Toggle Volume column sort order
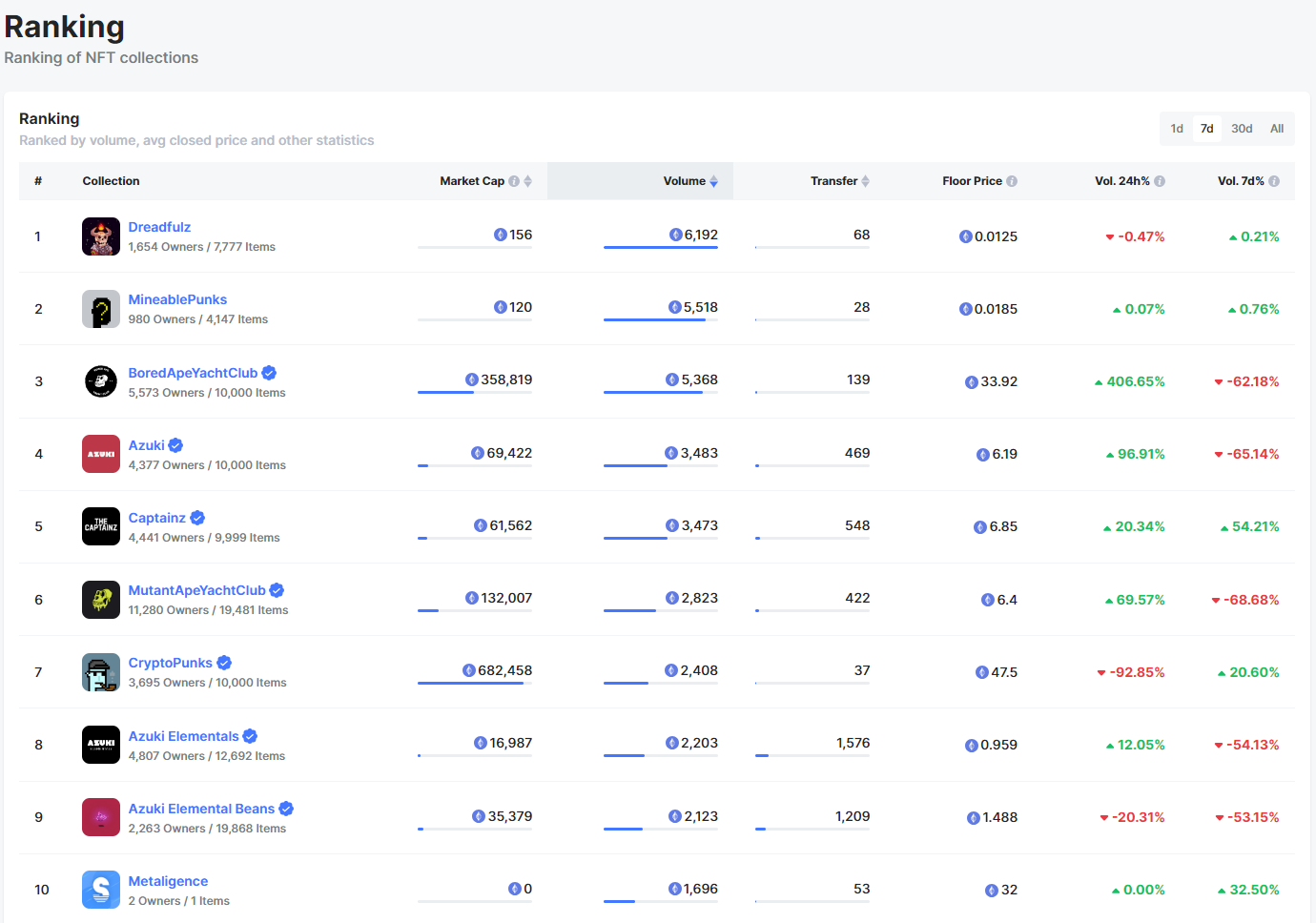This screenshot has height=923, width=1316. coord(713,181)
